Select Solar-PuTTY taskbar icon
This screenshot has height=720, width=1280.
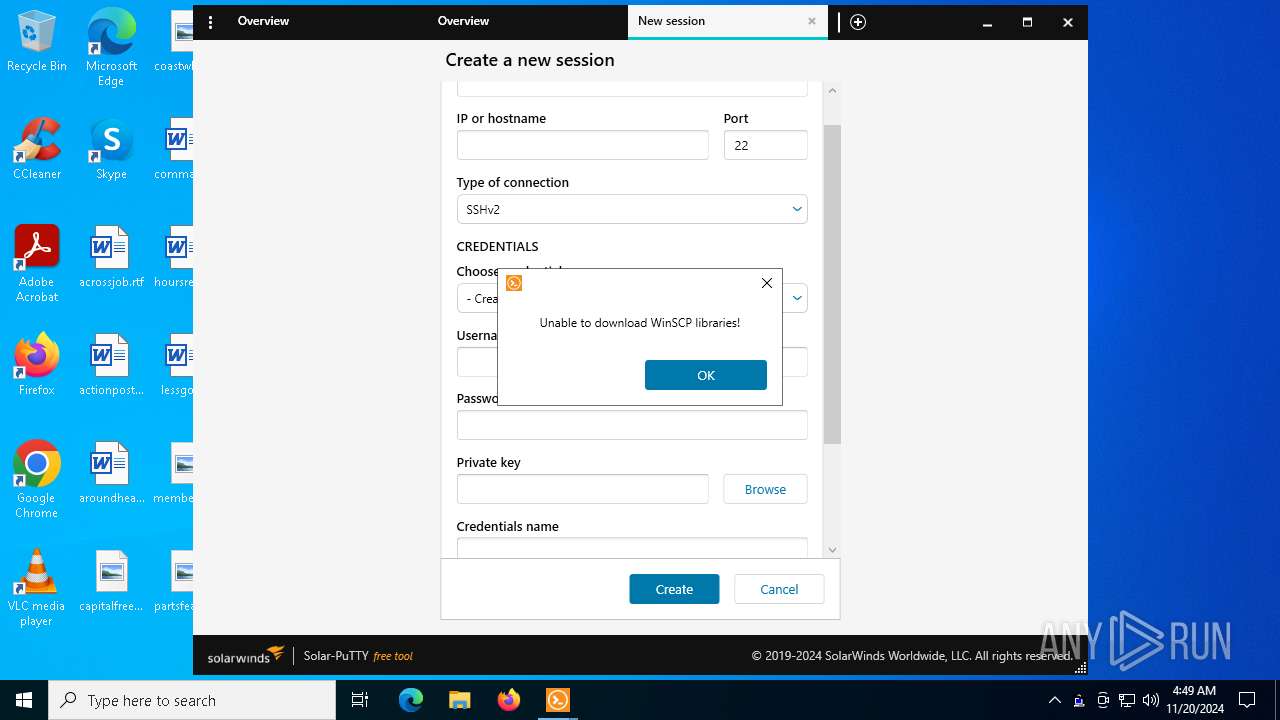558,700
